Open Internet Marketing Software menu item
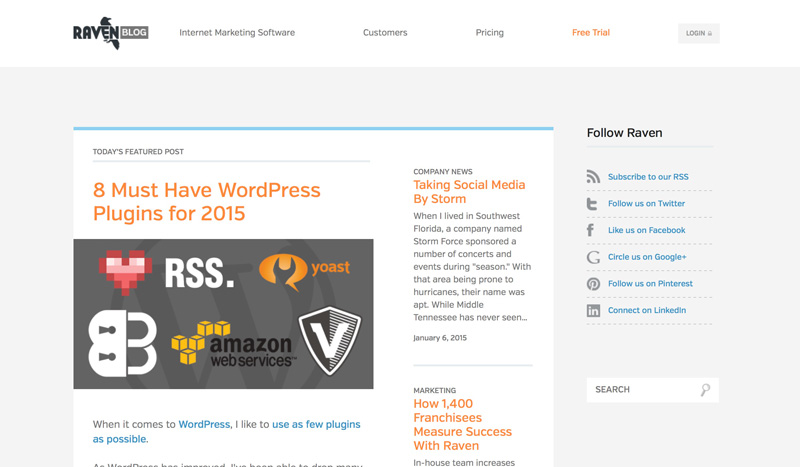 point(237,33)
